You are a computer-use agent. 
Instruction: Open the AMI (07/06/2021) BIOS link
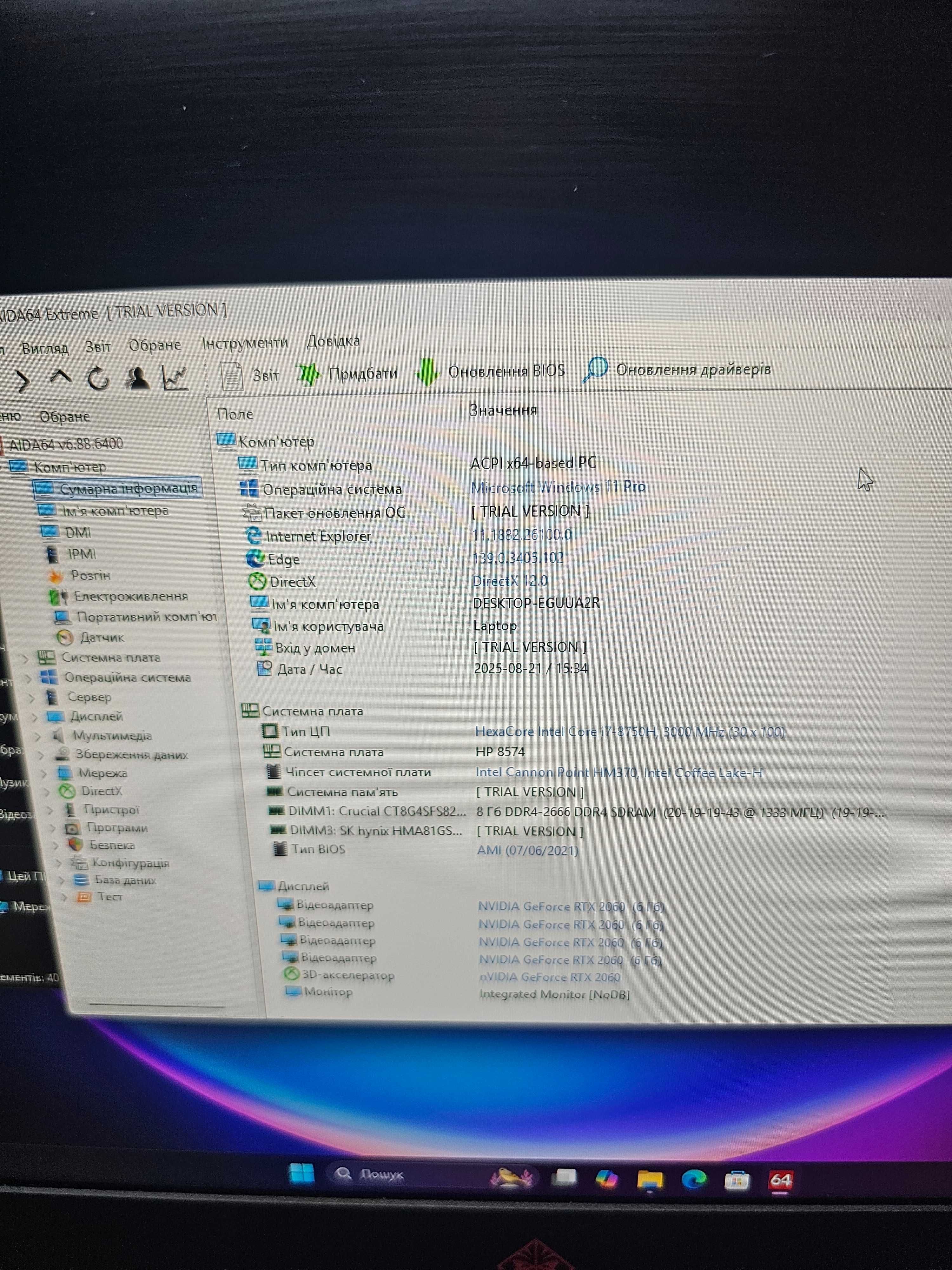tap(527, 850)
